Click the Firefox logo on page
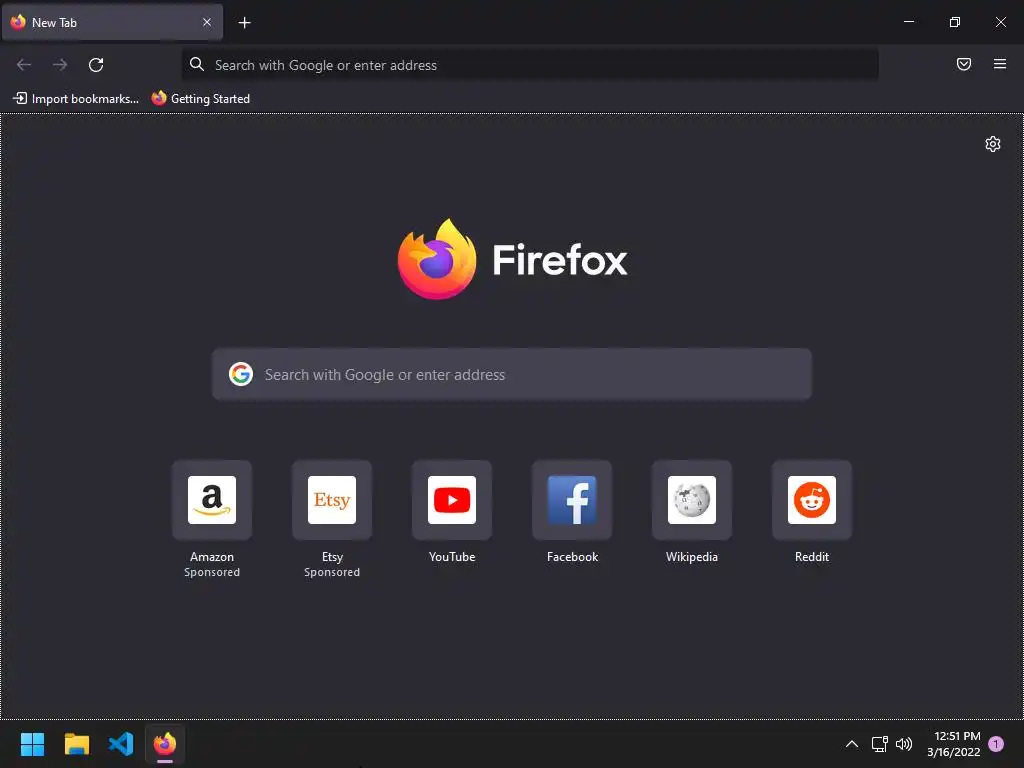1024x768 pixels. pos(513,259)
